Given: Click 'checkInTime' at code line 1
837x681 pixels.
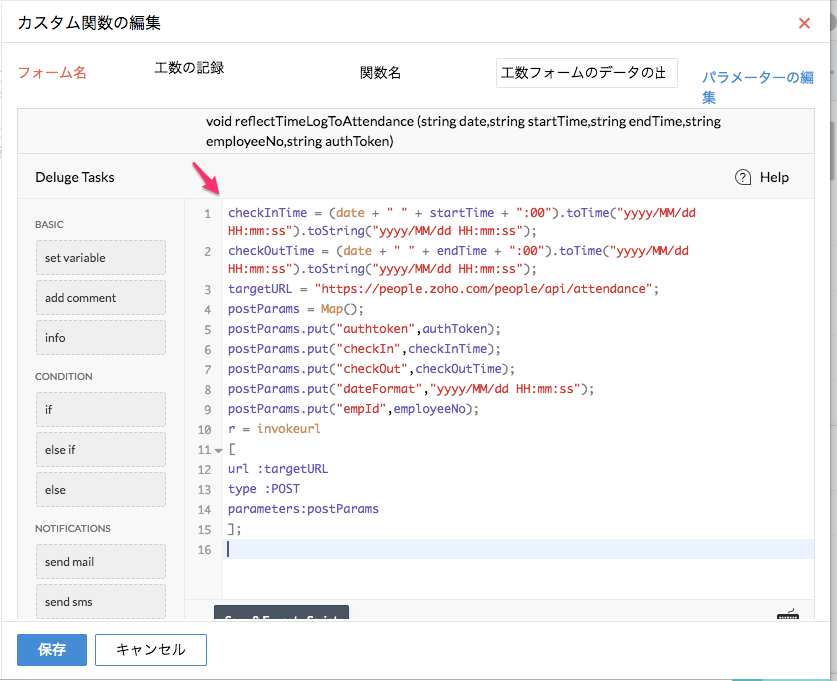Looking at the screenshot, I should [x=267, y=212].
